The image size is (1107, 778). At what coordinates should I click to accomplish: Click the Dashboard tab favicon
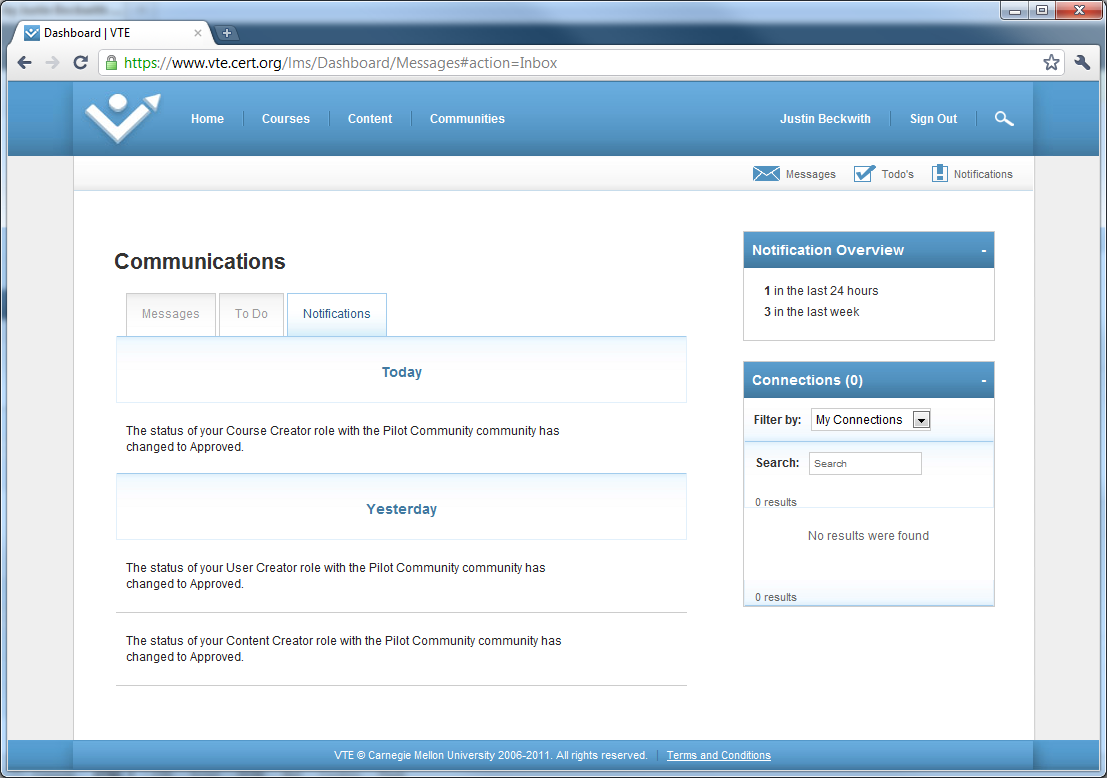click(32, 32)
